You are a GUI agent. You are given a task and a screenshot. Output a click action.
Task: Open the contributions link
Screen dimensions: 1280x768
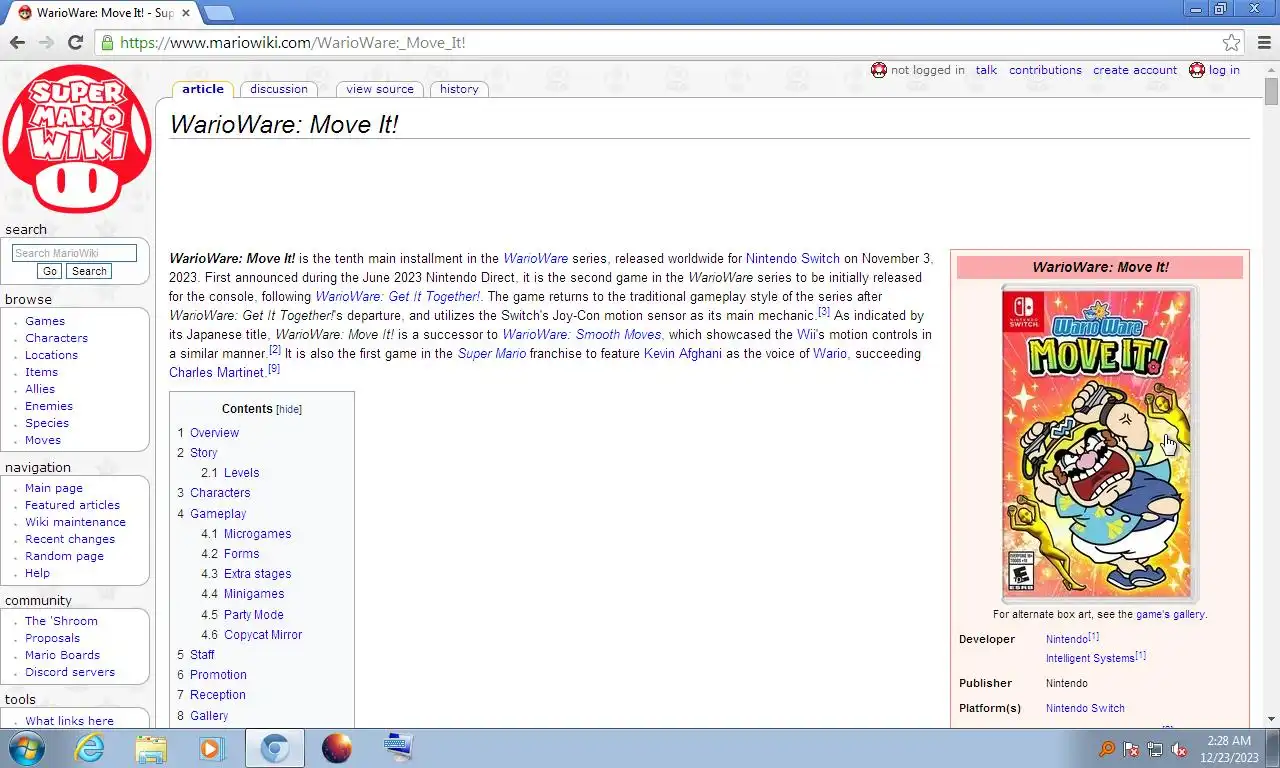[1045, 70]
